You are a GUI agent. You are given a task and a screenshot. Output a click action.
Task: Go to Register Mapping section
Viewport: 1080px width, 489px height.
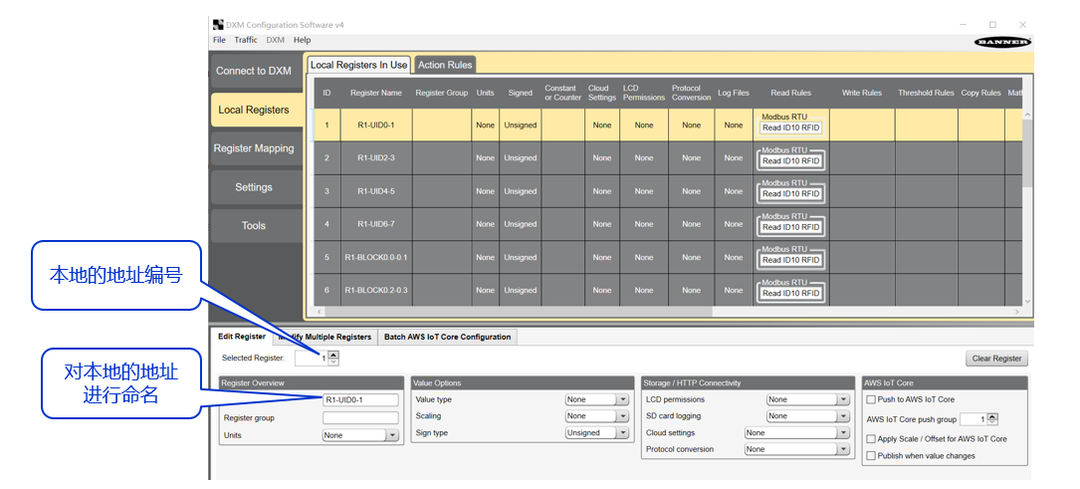pos(254,149)
